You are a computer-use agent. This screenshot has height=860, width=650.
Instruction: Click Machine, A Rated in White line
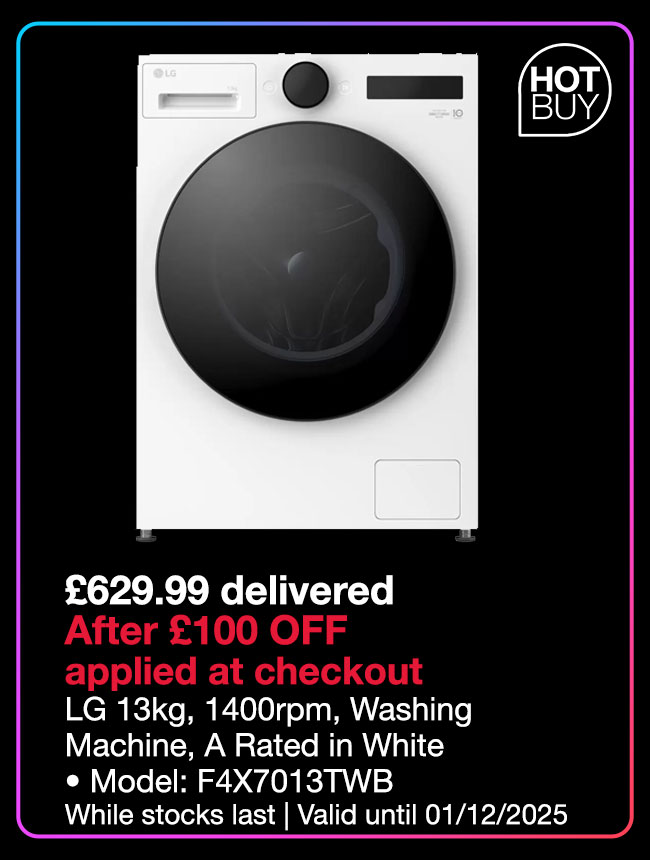pos(255,746)
